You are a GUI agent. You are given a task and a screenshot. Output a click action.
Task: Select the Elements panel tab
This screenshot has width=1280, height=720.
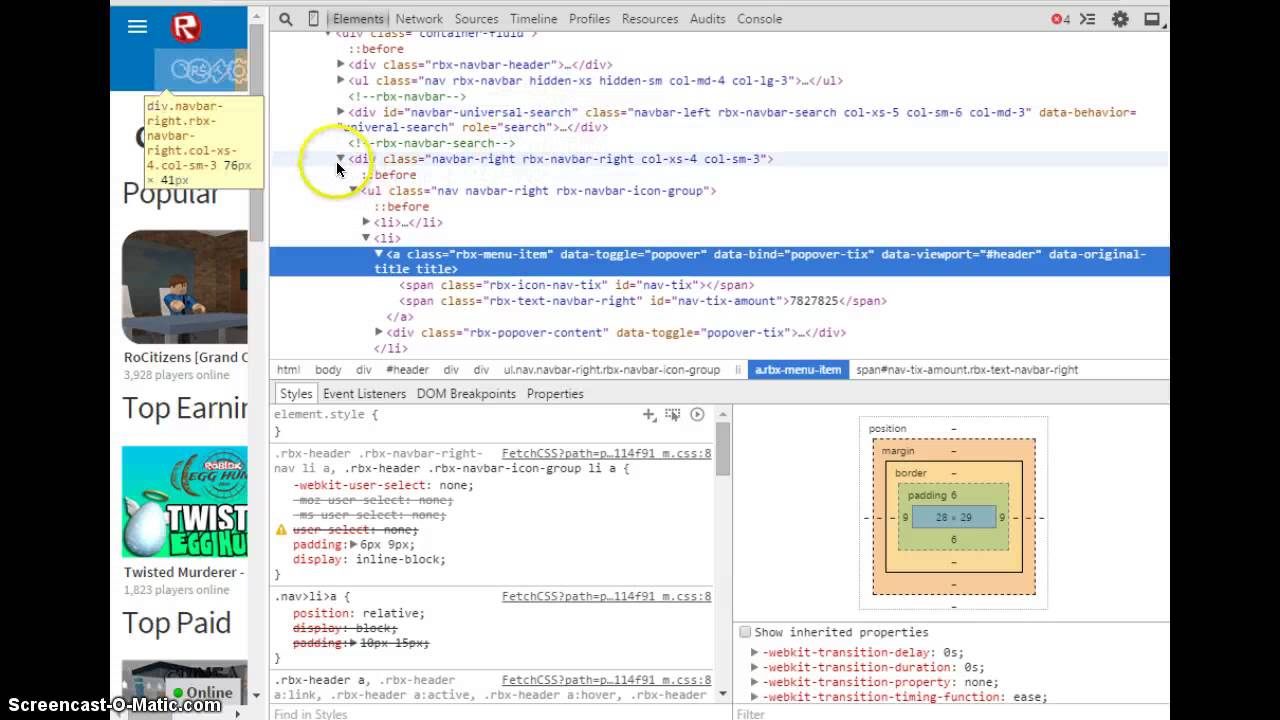358,19
